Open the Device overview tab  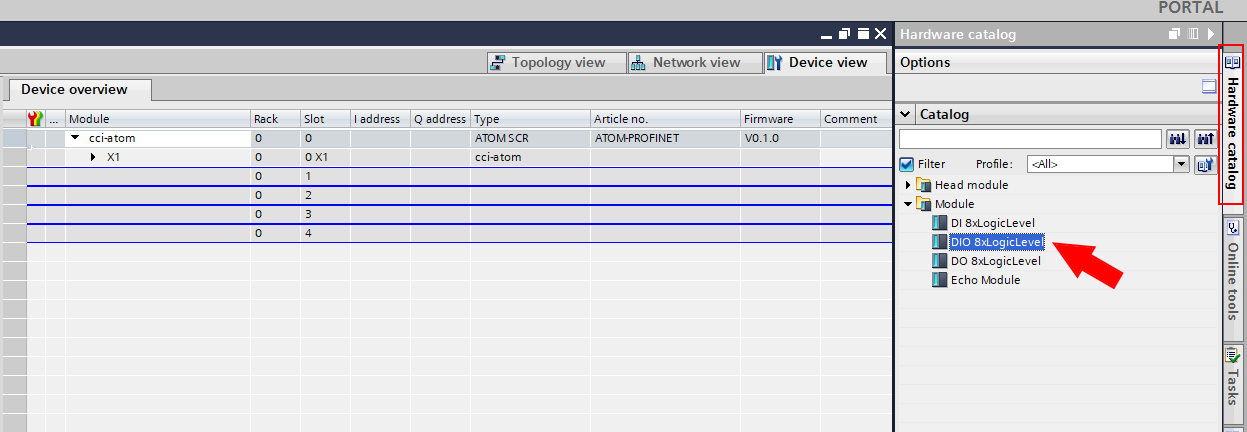[81, 89]
